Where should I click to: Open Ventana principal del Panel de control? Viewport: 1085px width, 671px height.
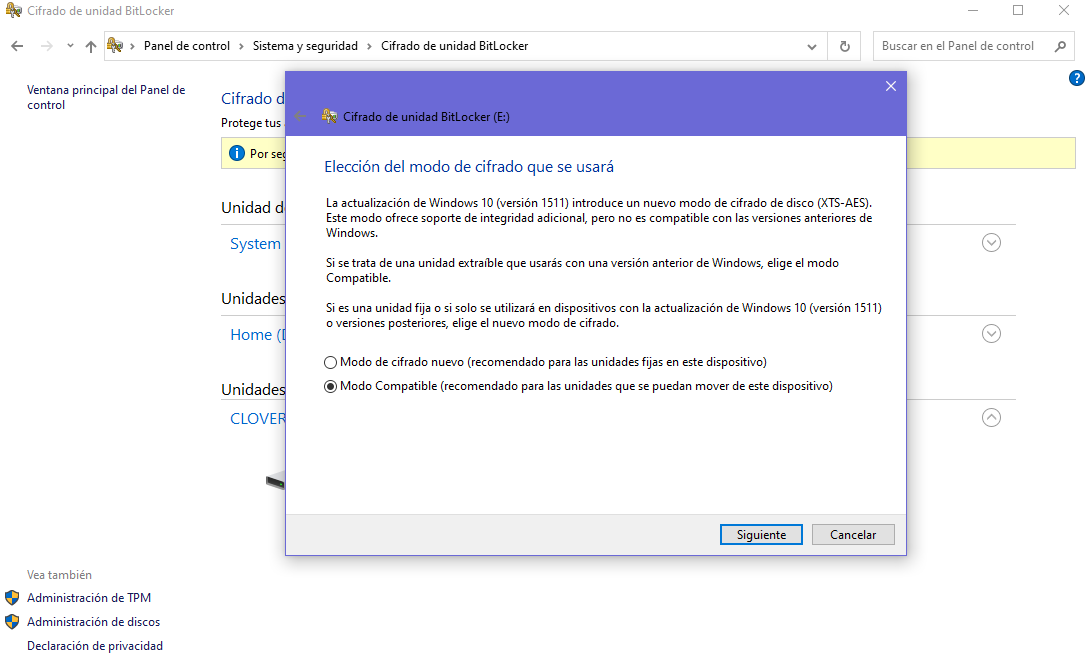(x=106, y=98)
